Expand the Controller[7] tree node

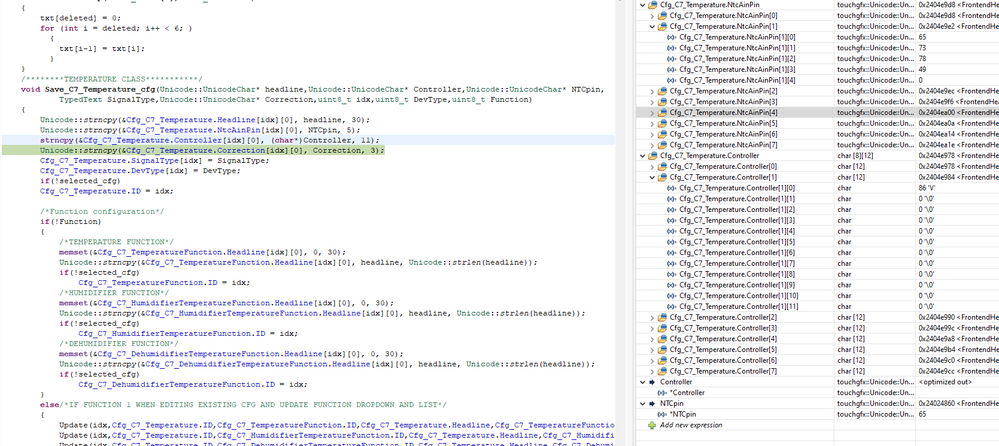point(652,371)
